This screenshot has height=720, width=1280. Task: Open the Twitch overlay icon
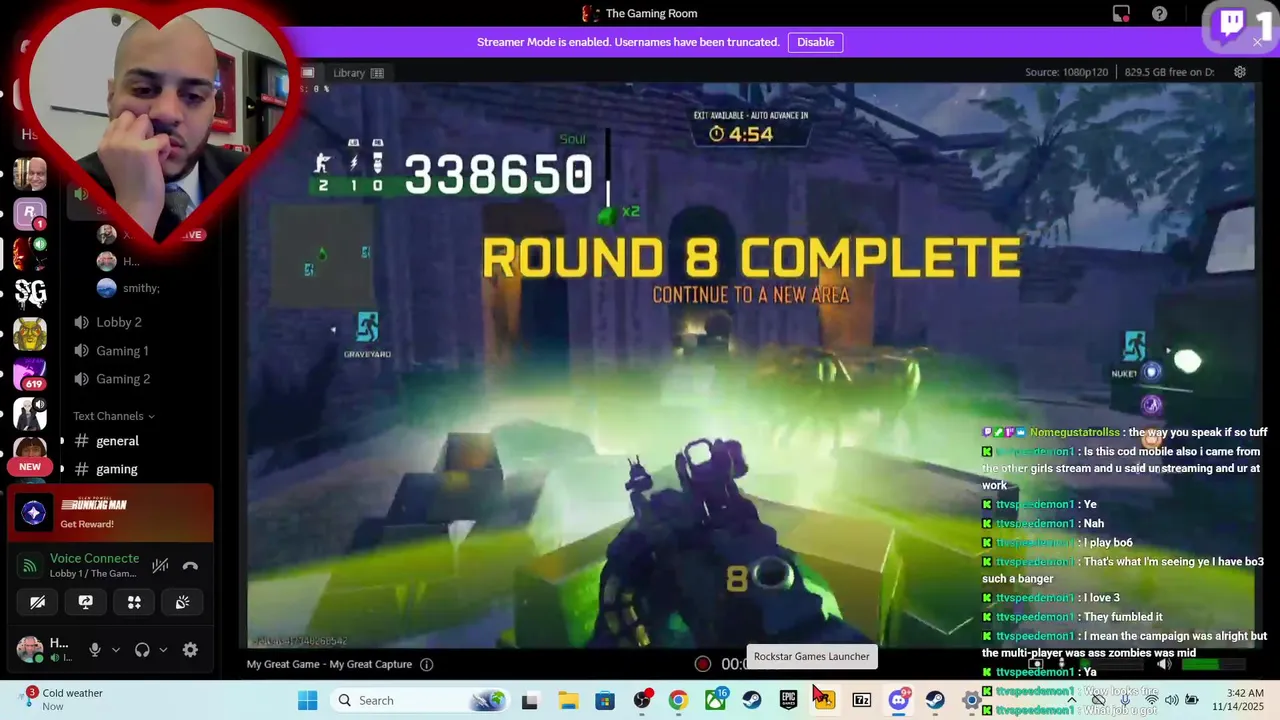pyautogui.click(x=1231, y=24)
